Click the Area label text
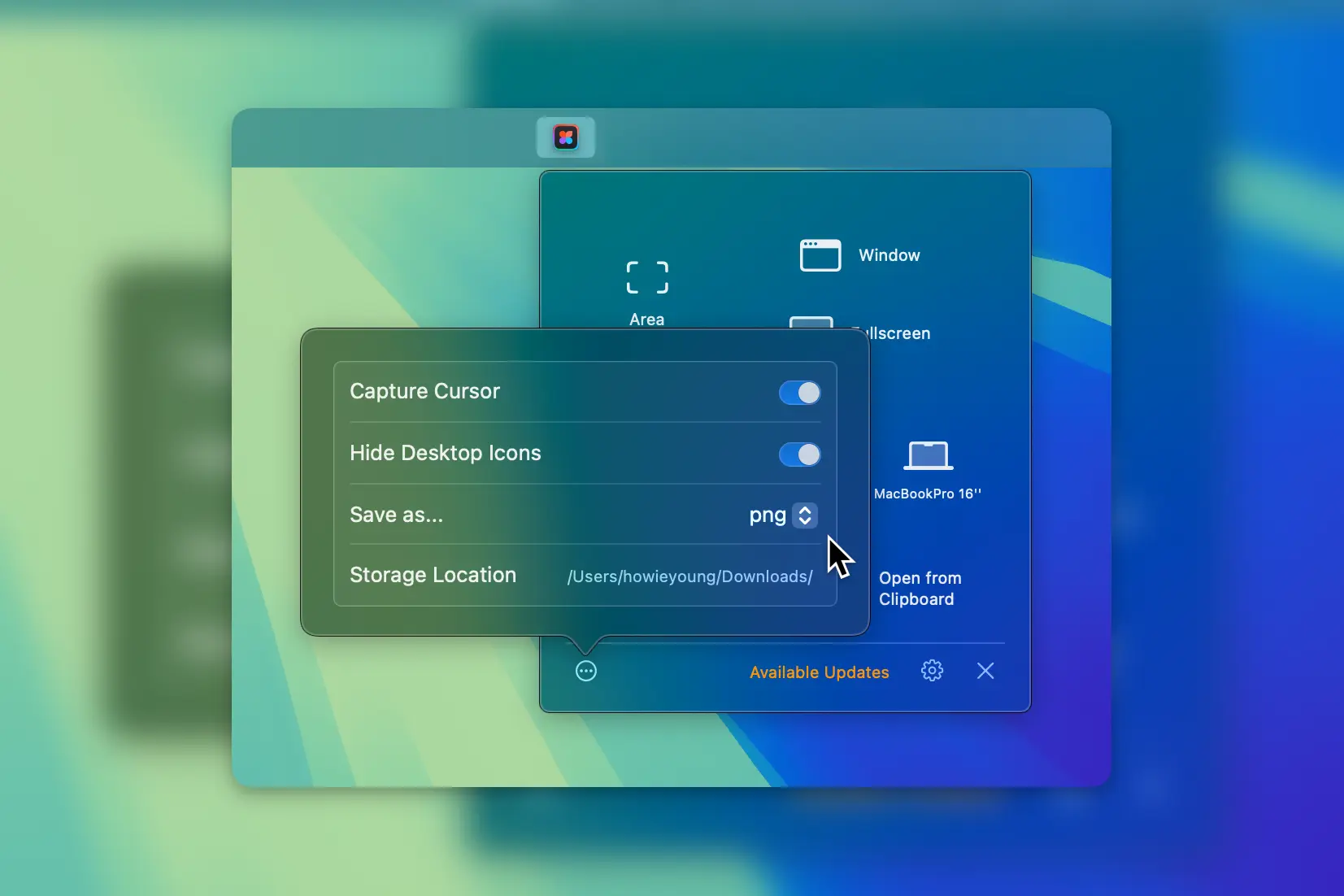This screenshot has height=896, width=1344. [646, 319]
